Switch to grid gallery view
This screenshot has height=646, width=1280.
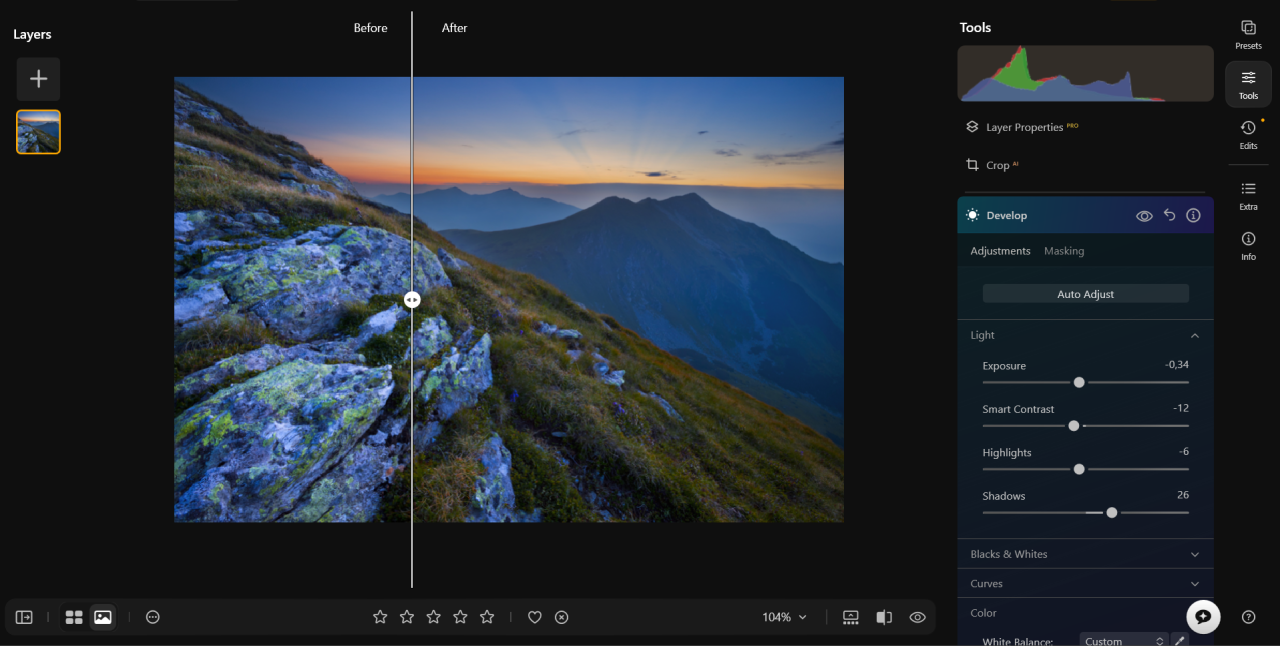tap(74, 617)
